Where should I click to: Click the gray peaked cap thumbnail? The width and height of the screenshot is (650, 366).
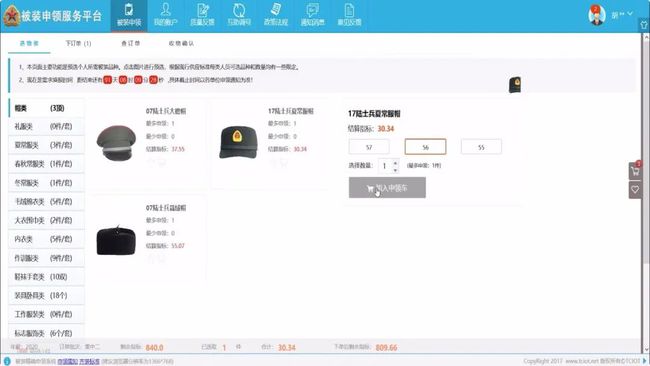point(116,143)
